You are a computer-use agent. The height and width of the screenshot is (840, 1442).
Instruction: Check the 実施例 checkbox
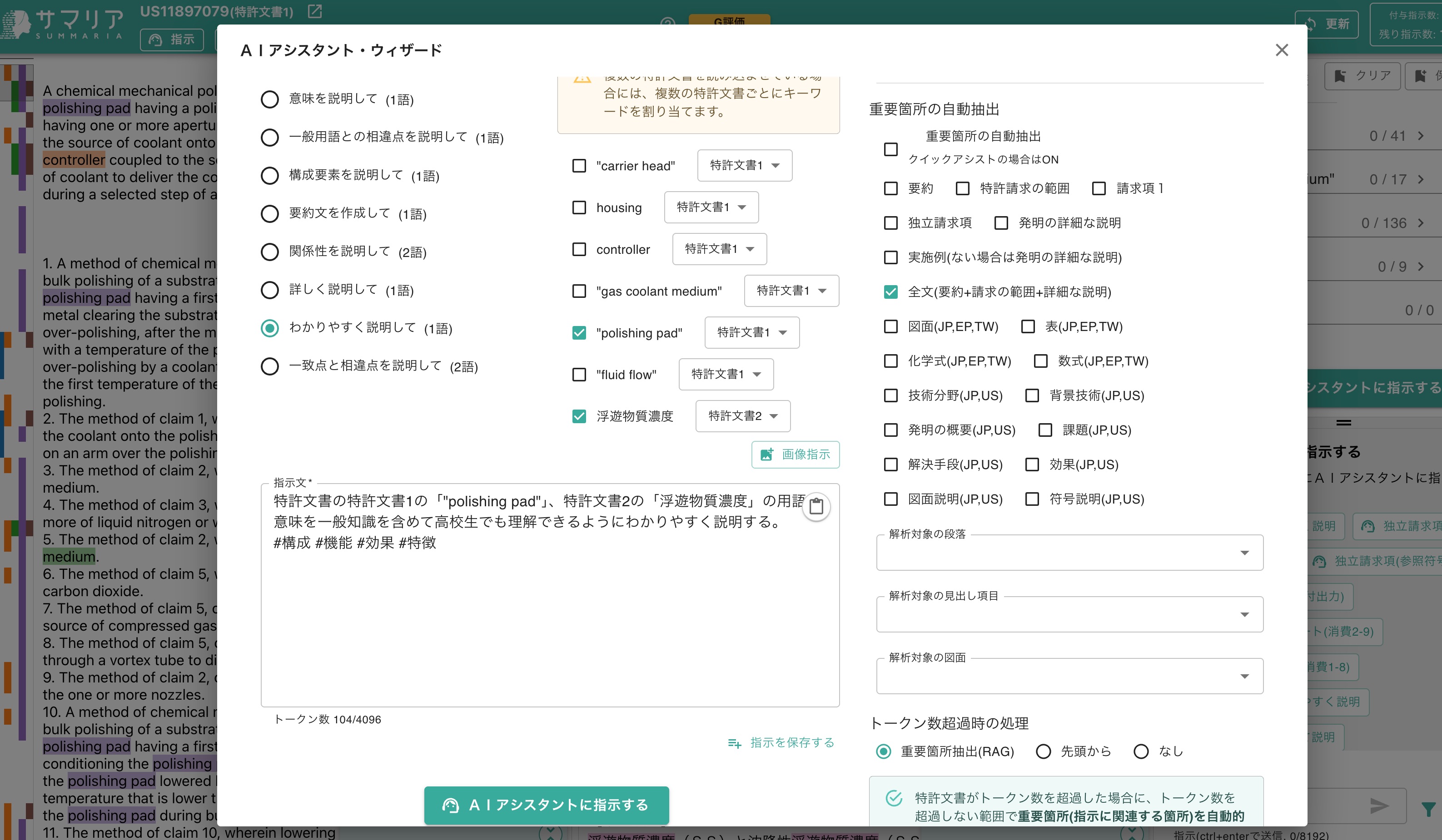point(891,257)
